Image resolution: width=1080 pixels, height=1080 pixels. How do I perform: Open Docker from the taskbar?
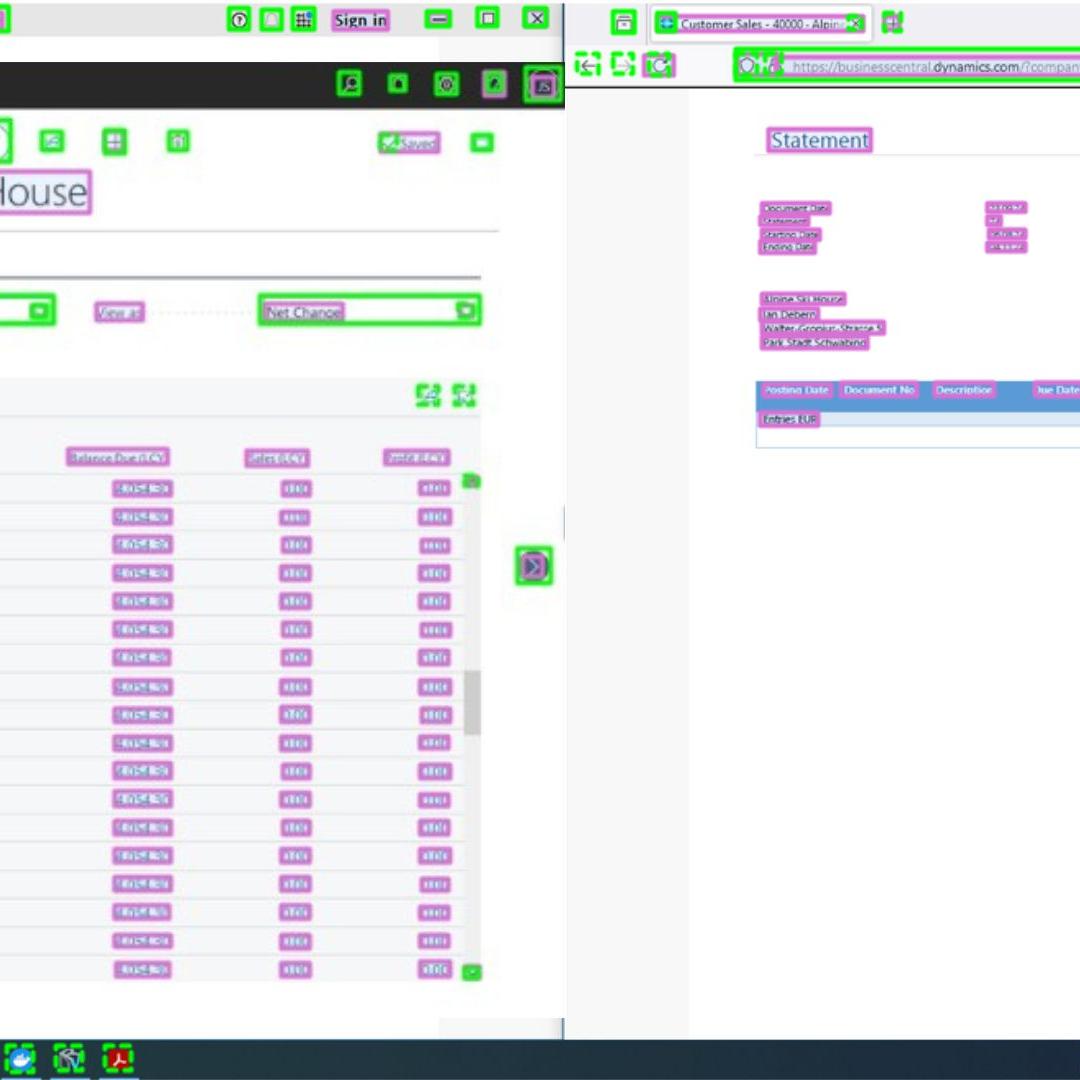[20, 1058]
